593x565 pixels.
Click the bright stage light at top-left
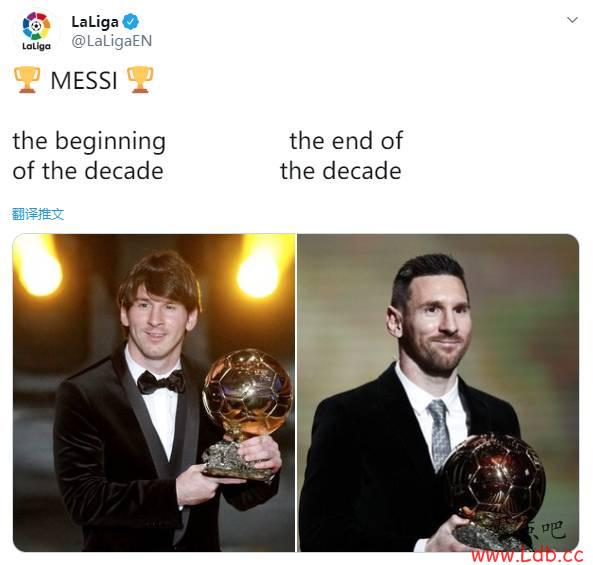tap(39, 267)
